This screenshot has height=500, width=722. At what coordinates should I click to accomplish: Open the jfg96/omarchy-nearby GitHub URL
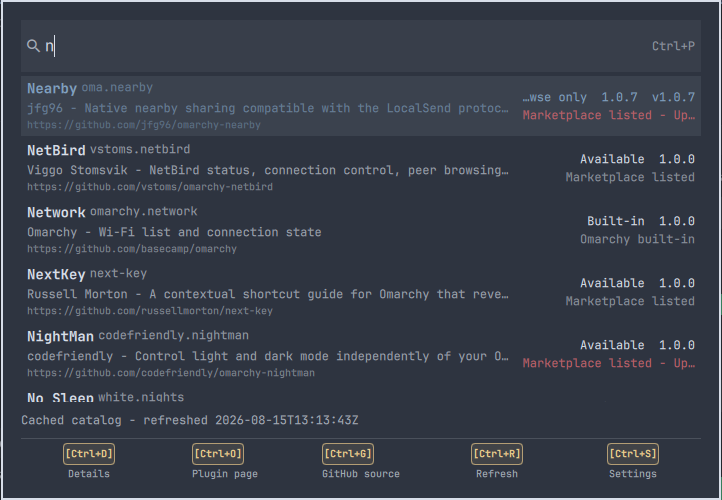(x=144, y=125)
